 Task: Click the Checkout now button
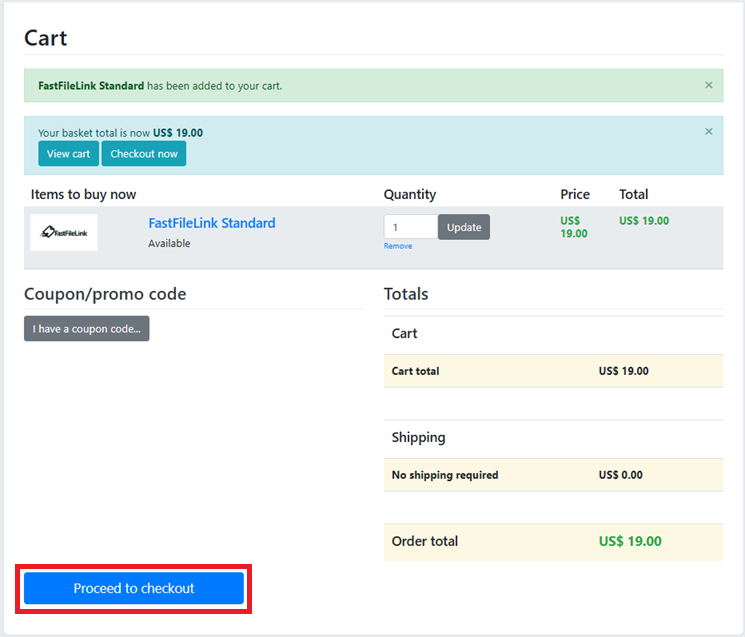[144, 154]
